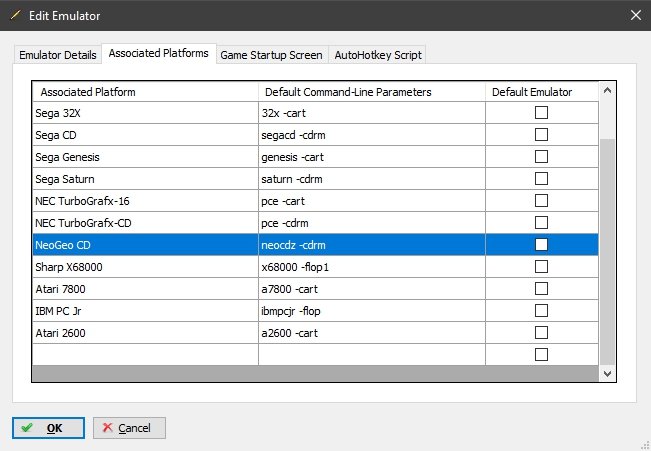Click the 'ibmpcjr -flop' parameters cell

tap(372, 311)
